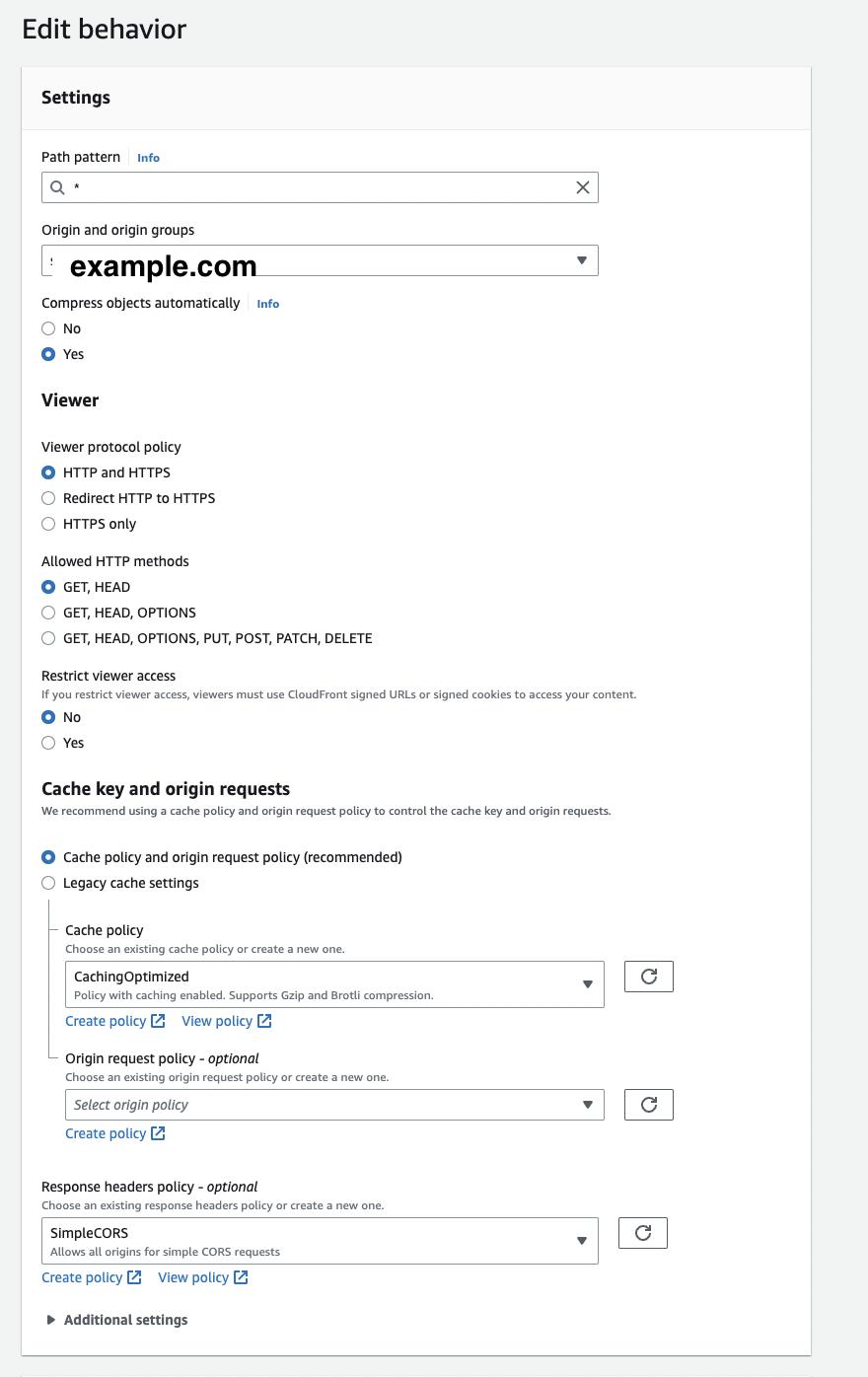This screenshot has height=1377, width=868.
Task: Refresh the cache policy list
Action: coord(649,977)
